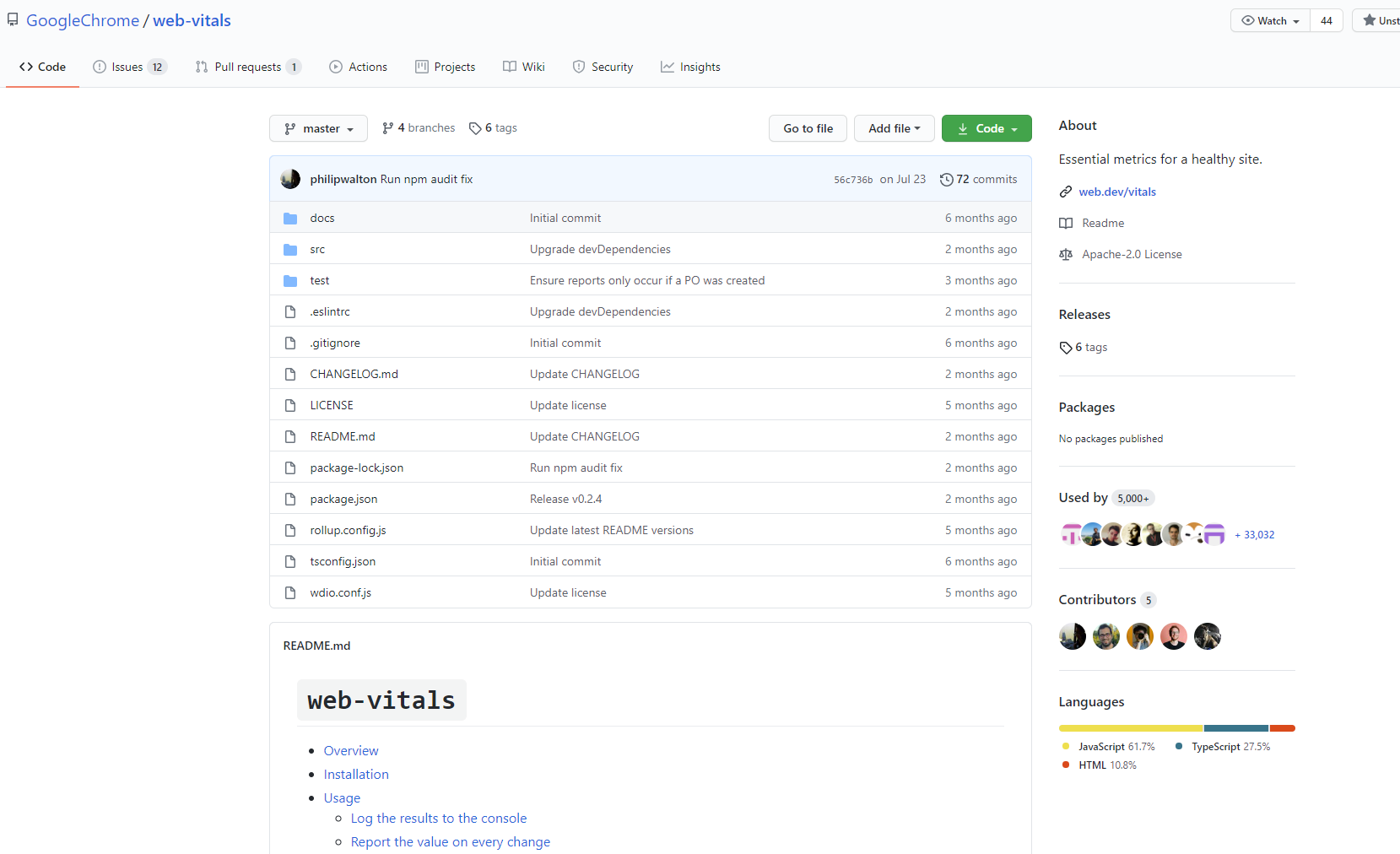Screen dimensions: 1400x854
Task: Open the Wiki tab
Action: [x=524, y=67]
